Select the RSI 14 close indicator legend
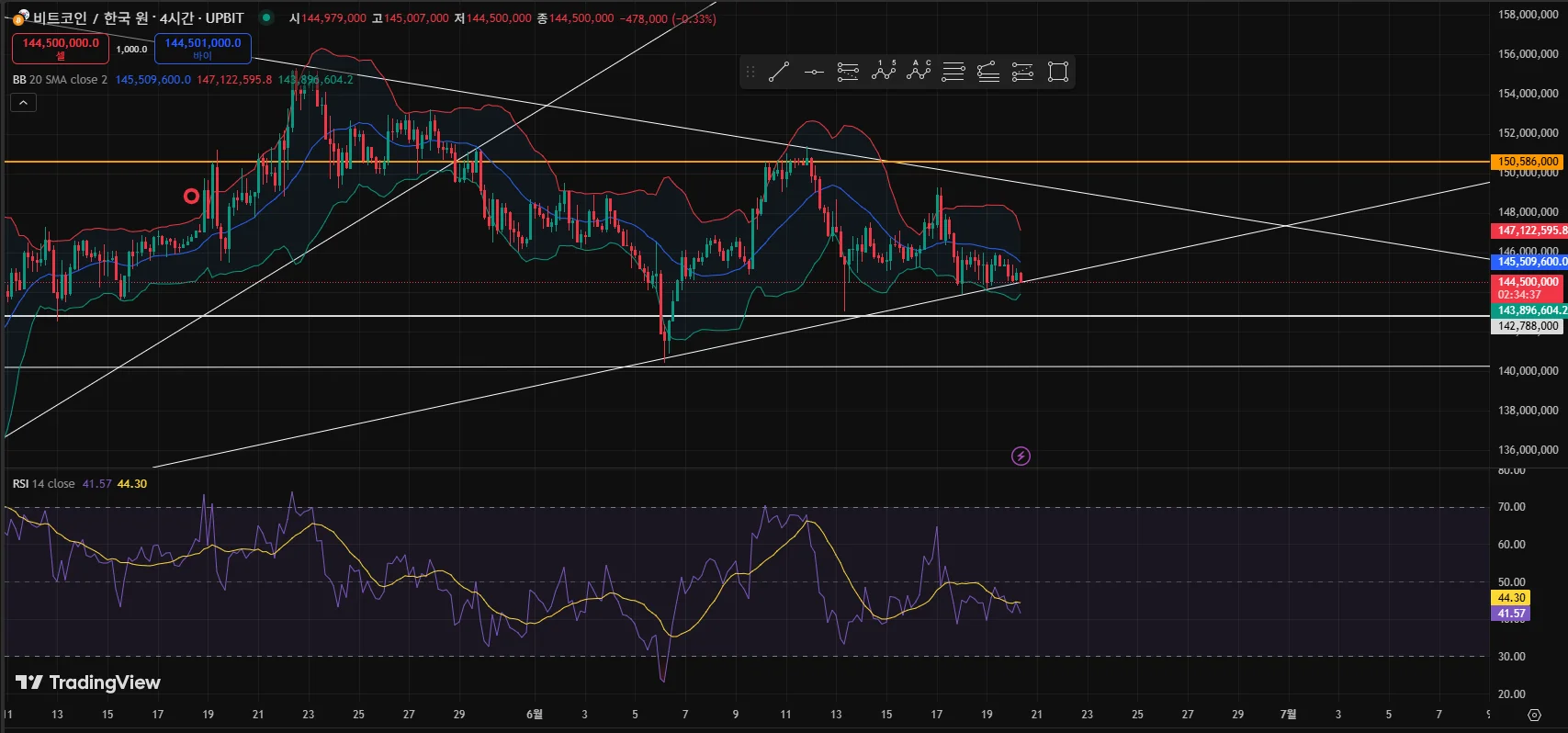Image resolution: width=1568 pixels, height=733 pixels. click(x=44, y=484)
